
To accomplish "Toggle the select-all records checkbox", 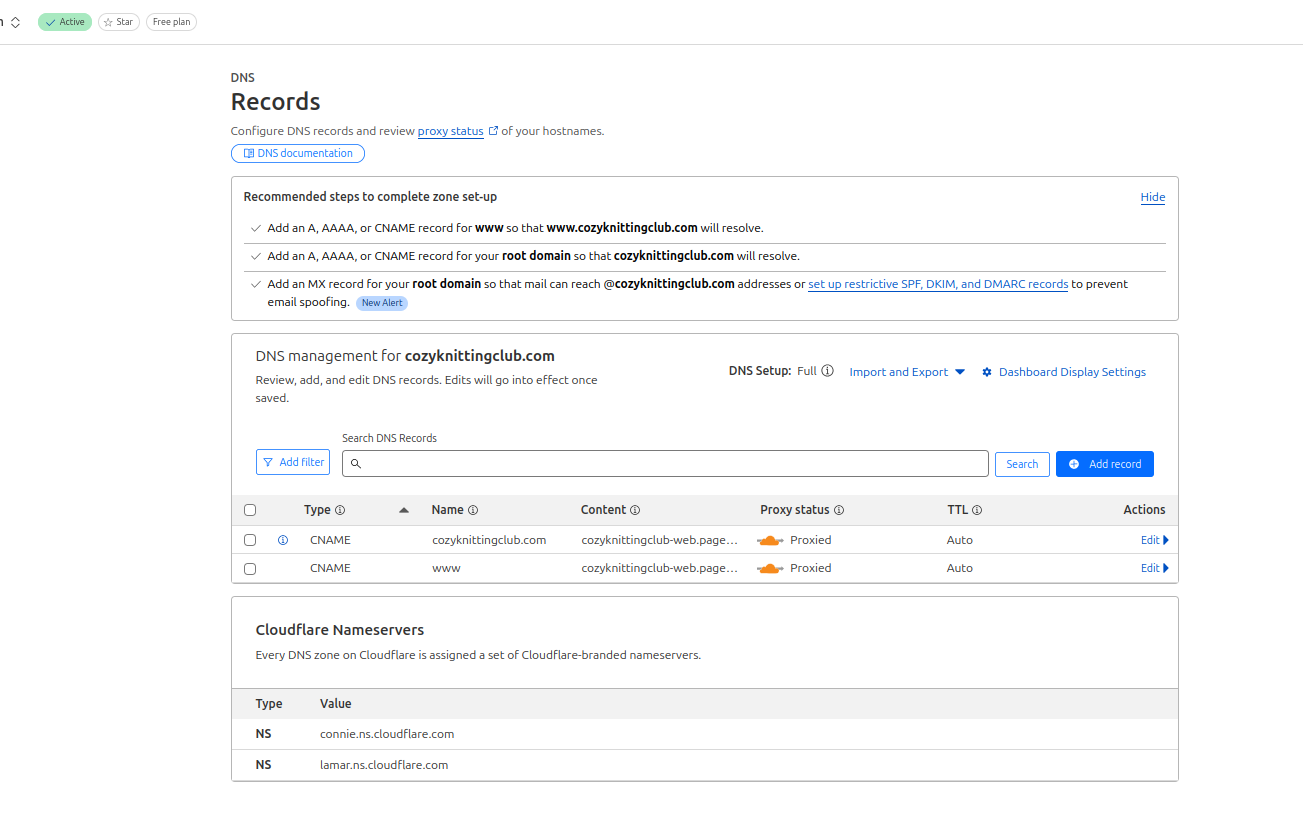I will pos(250,510).
